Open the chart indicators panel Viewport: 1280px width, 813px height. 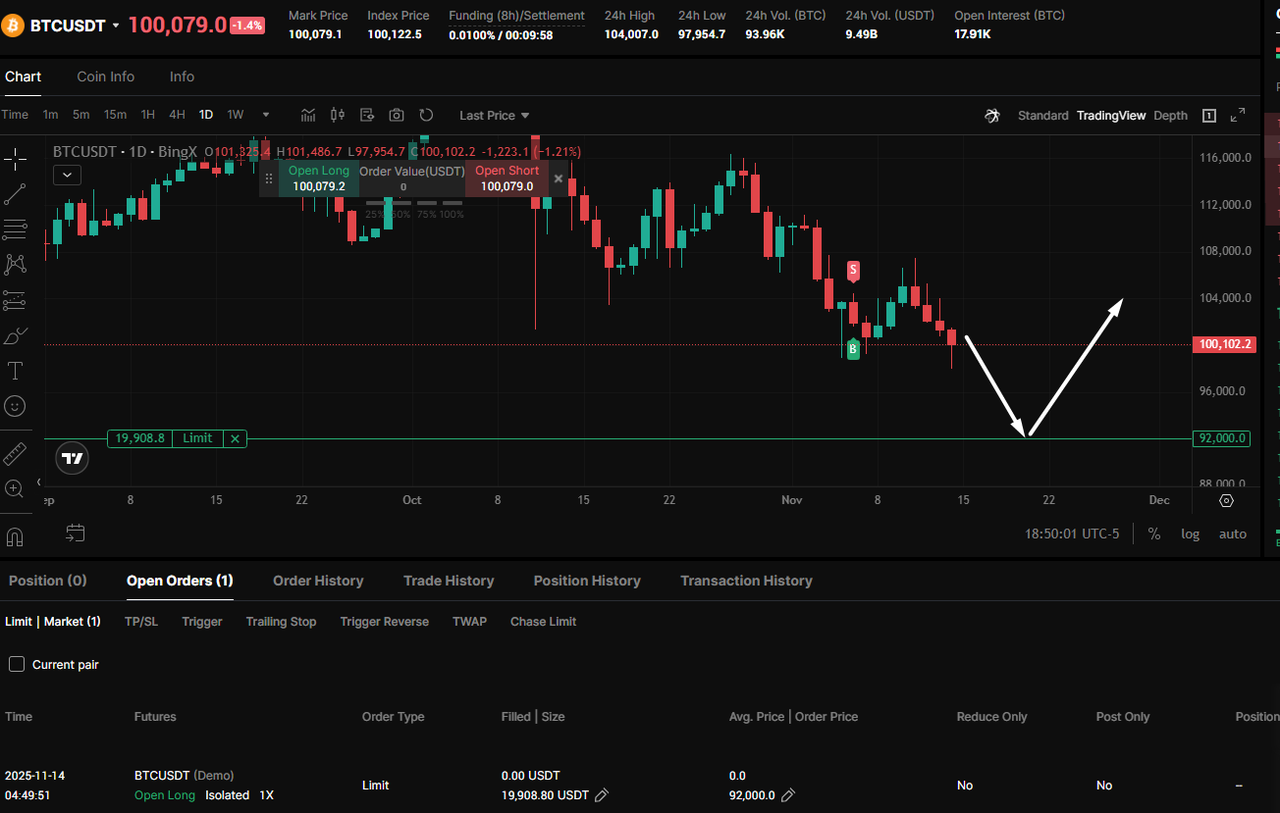click(x=308, y=115)
